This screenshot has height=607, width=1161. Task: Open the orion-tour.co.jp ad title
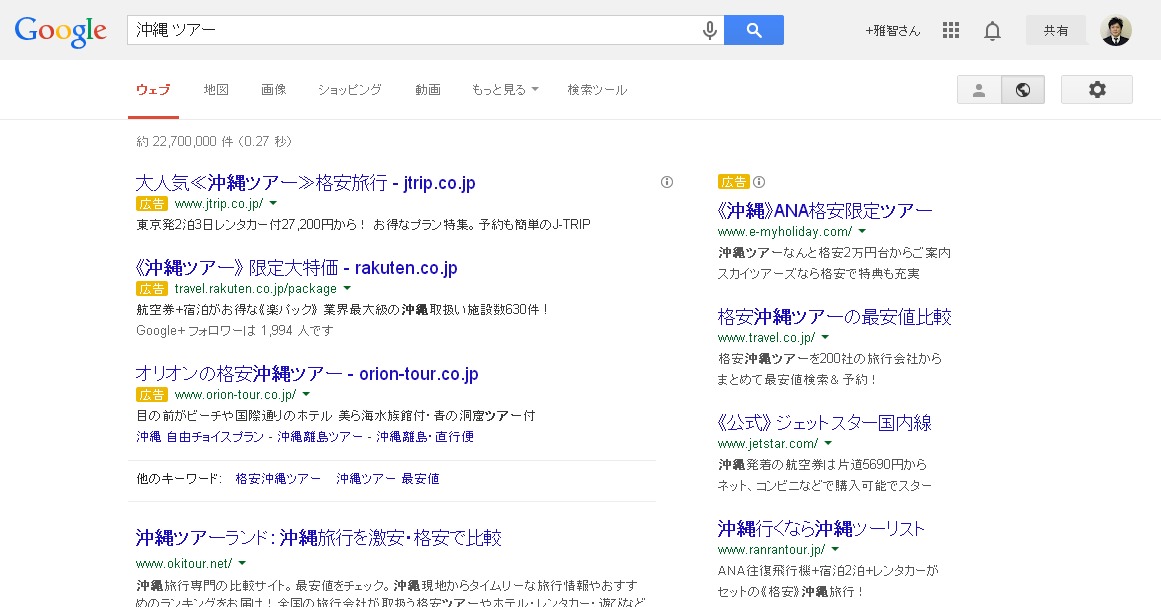[307, 374]
